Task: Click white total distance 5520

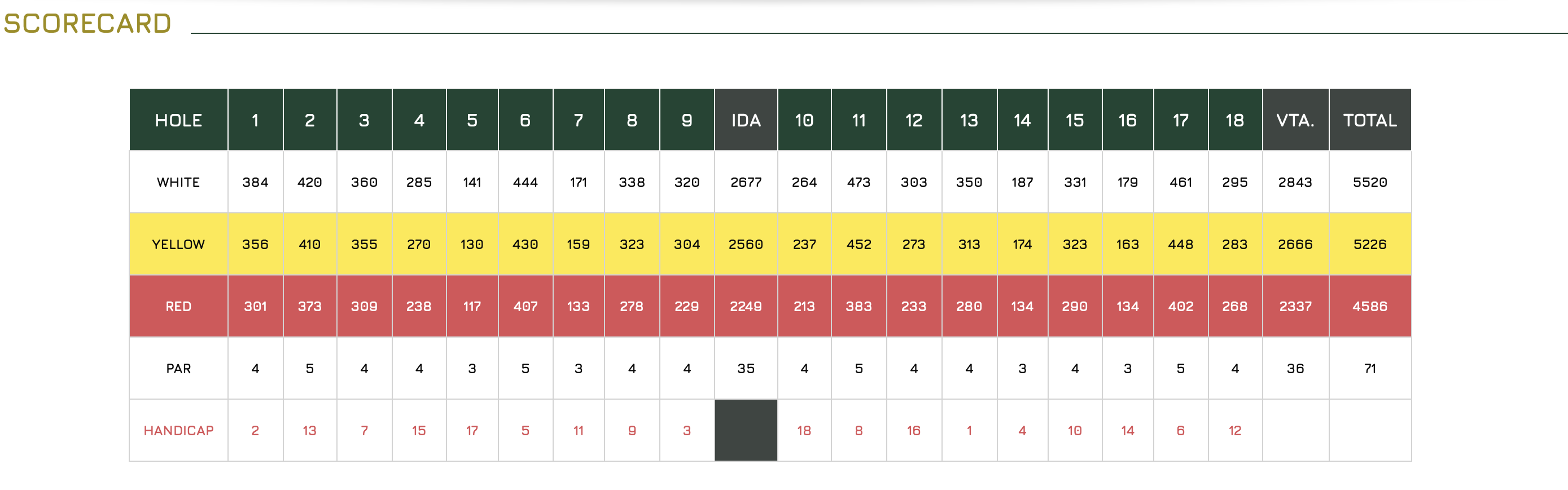Action: click(1369, 182)
